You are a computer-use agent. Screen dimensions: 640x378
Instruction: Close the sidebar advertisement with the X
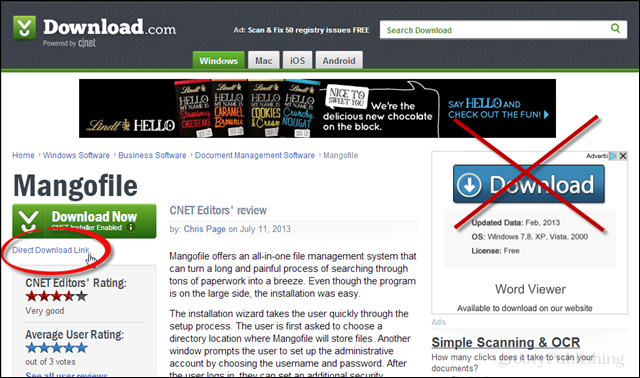[623, 156]
